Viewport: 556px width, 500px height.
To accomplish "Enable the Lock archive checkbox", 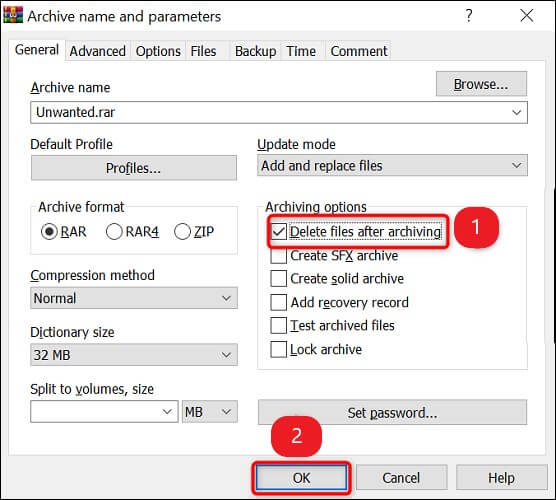I will 278,350.
